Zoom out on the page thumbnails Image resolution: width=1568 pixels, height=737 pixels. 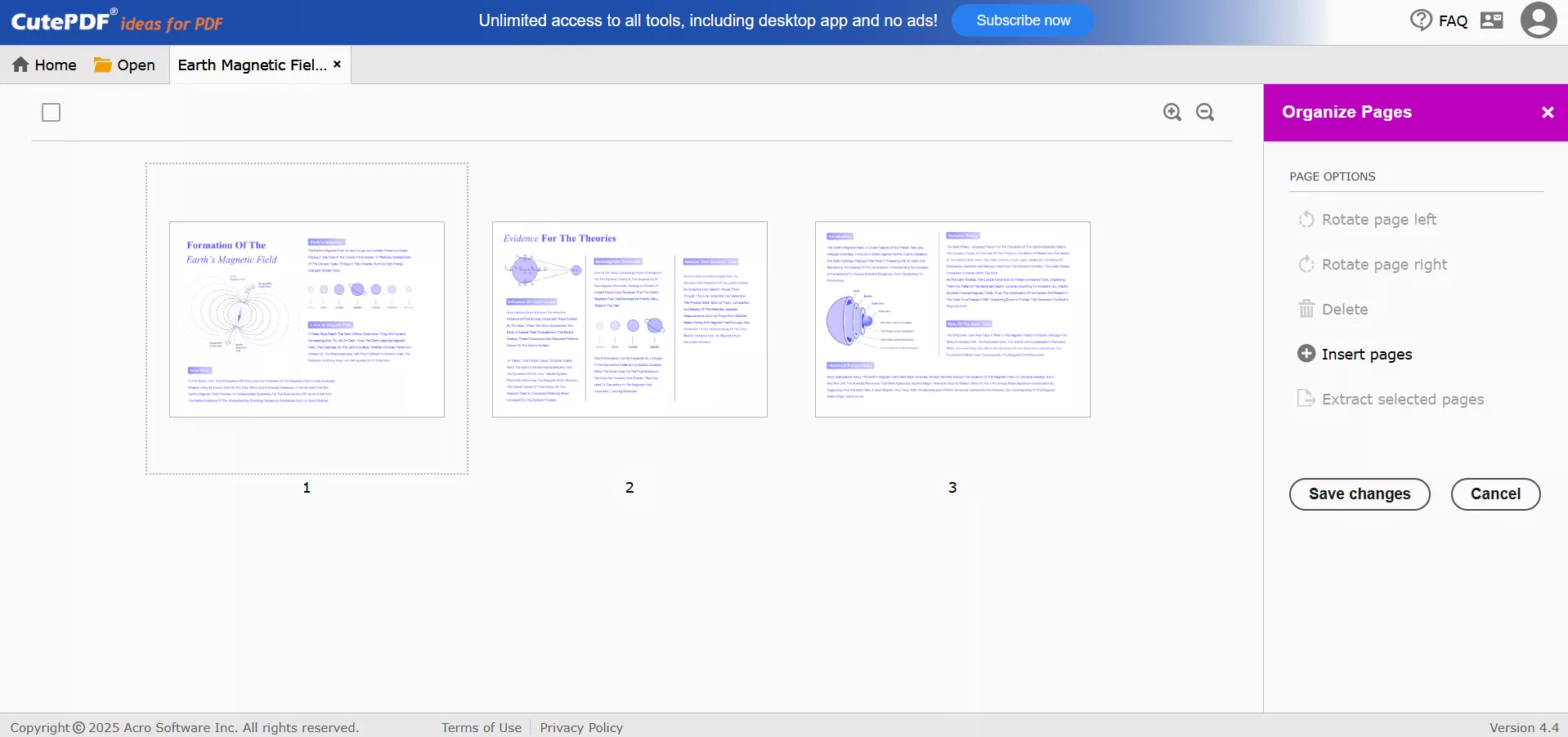coord(1204,112)
